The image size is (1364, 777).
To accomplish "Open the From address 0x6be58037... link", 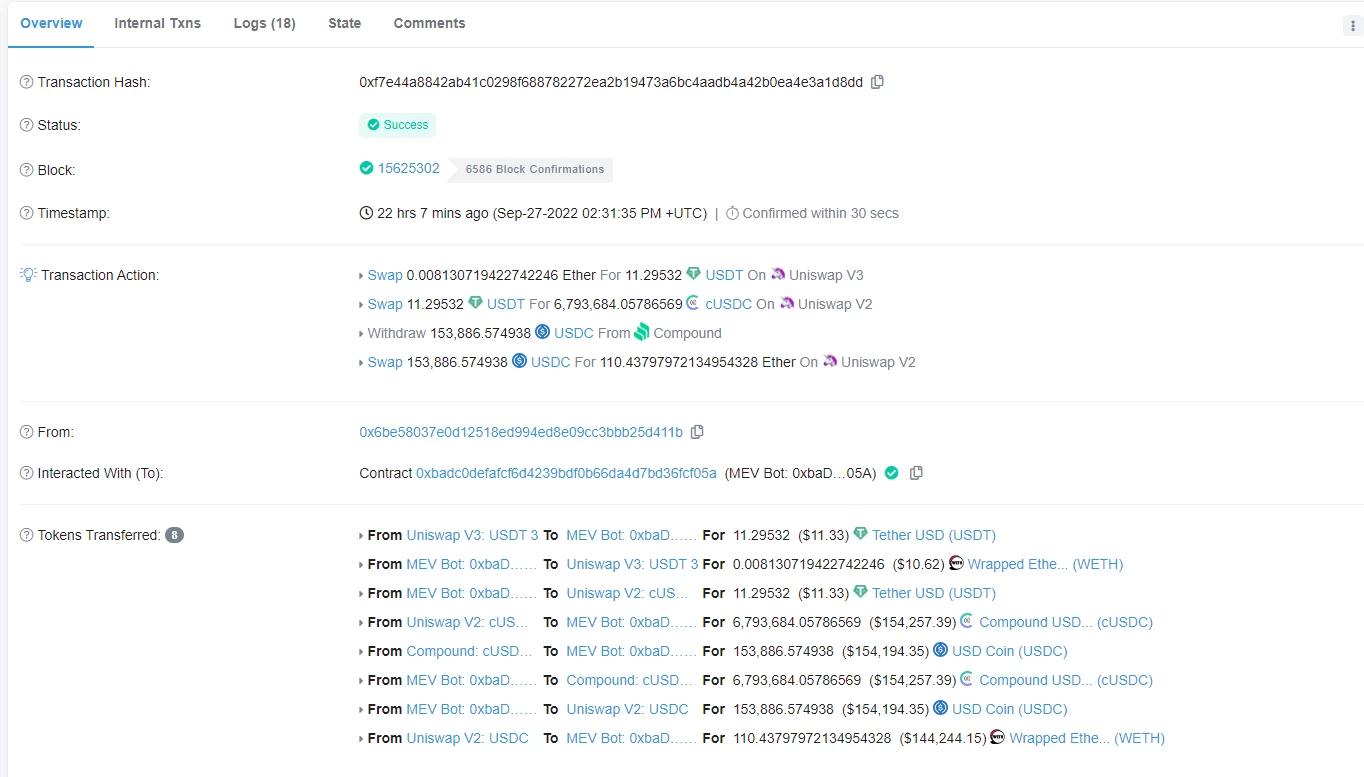I will (x=521, y=432).
